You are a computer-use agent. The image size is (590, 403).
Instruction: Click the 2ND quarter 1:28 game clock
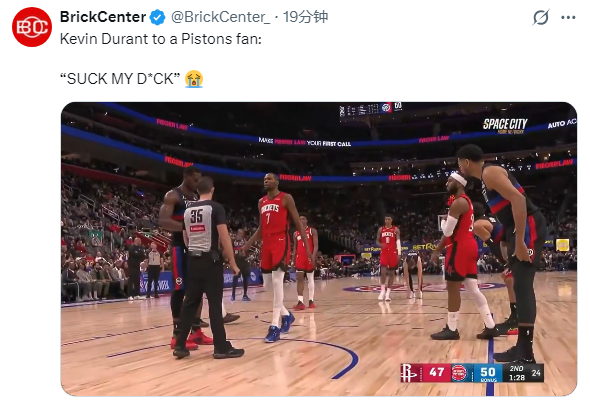(x=517, y=373)
